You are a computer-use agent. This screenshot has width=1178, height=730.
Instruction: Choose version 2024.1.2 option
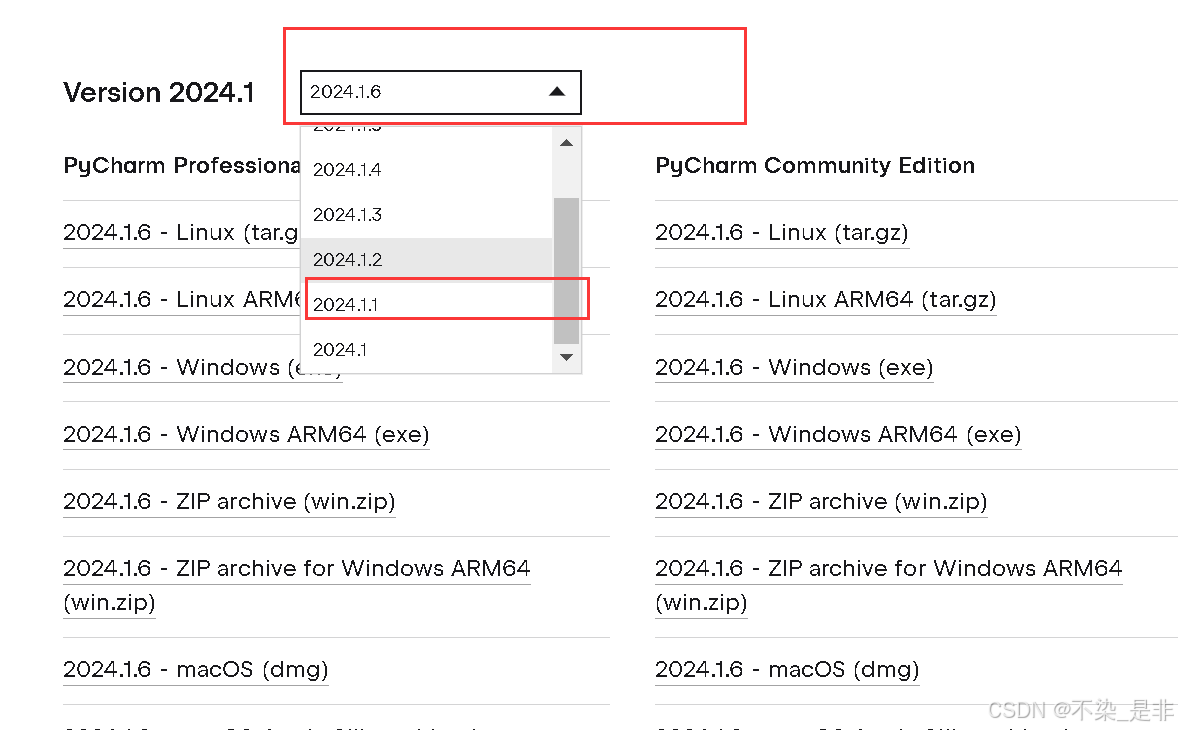coord(426,260)
